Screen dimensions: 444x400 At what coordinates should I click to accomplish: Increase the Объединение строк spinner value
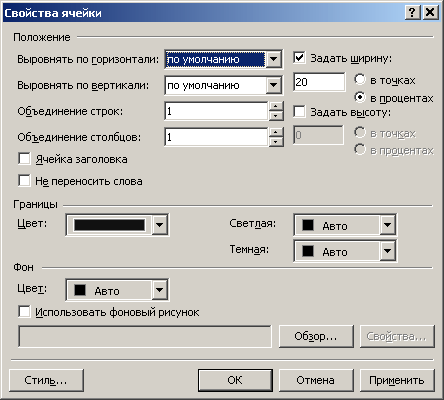pyautogui.click(x=275, y=107)
